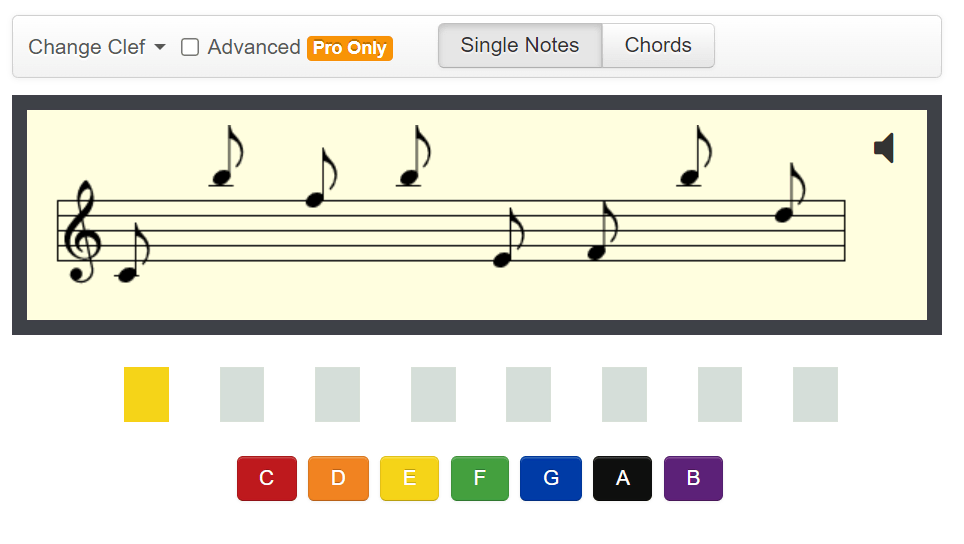Click the last note on the staff
The image size is (964, 544).
[785, 214]
